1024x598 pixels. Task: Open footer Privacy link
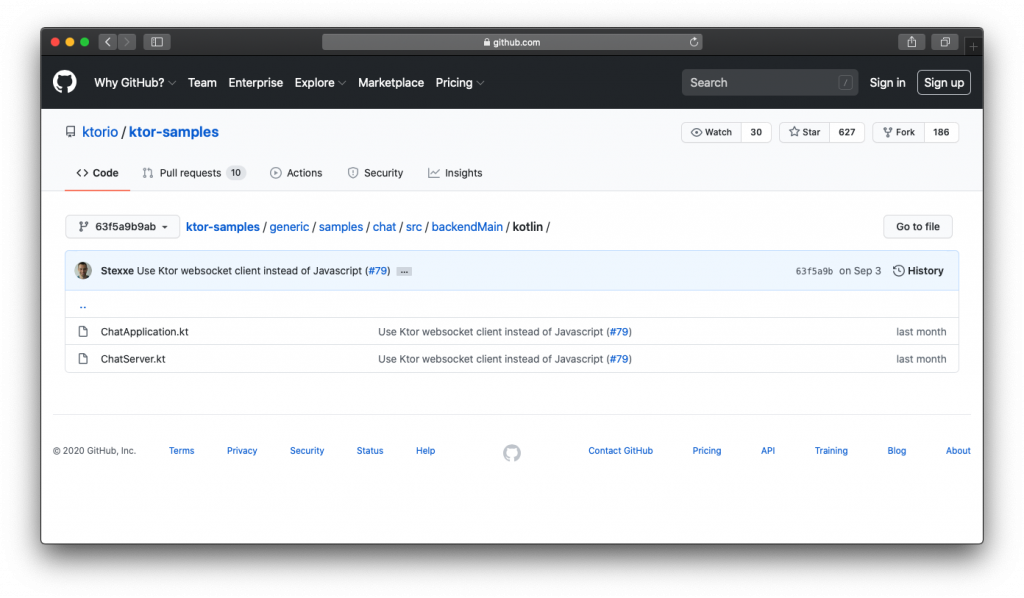coord(242,450)
